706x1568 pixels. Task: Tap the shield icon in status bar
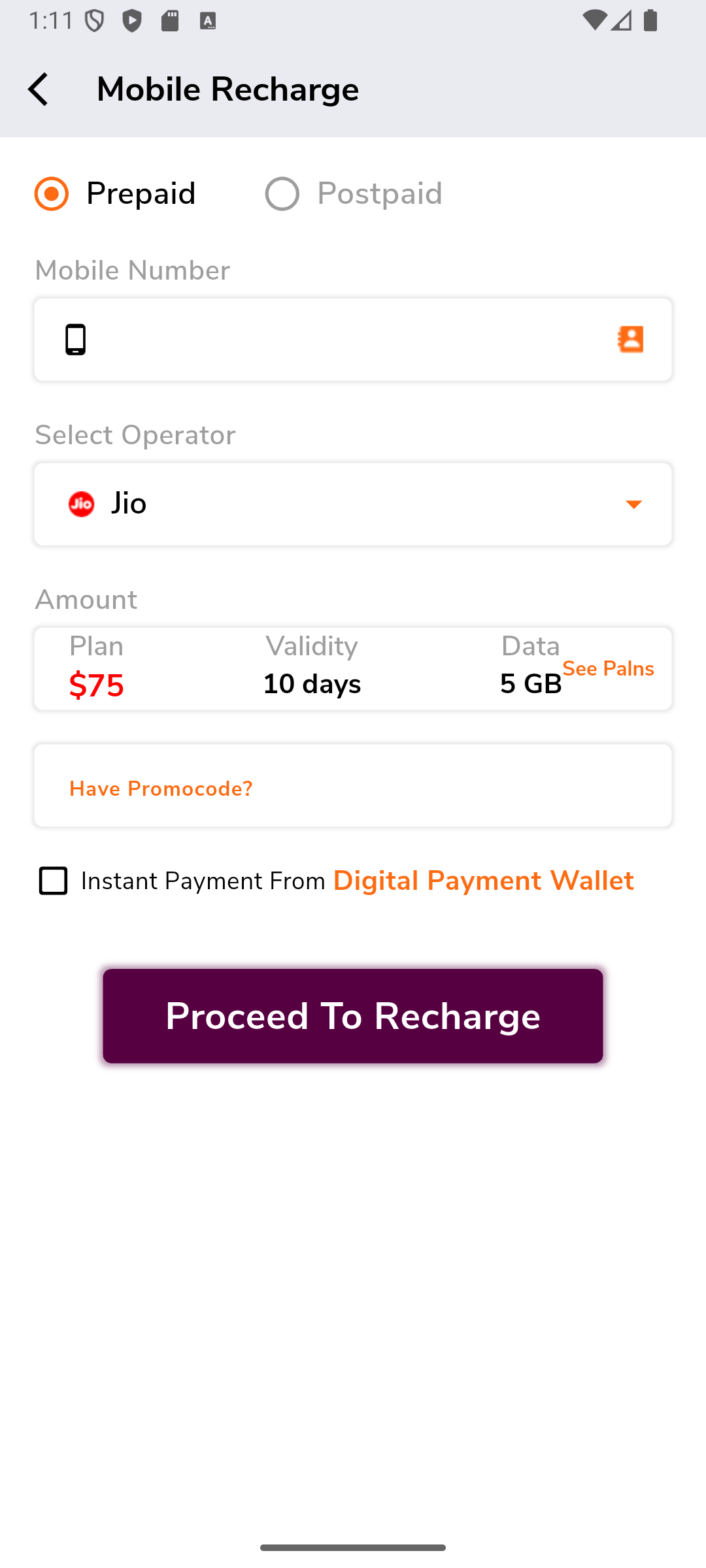tap(95, 22)
